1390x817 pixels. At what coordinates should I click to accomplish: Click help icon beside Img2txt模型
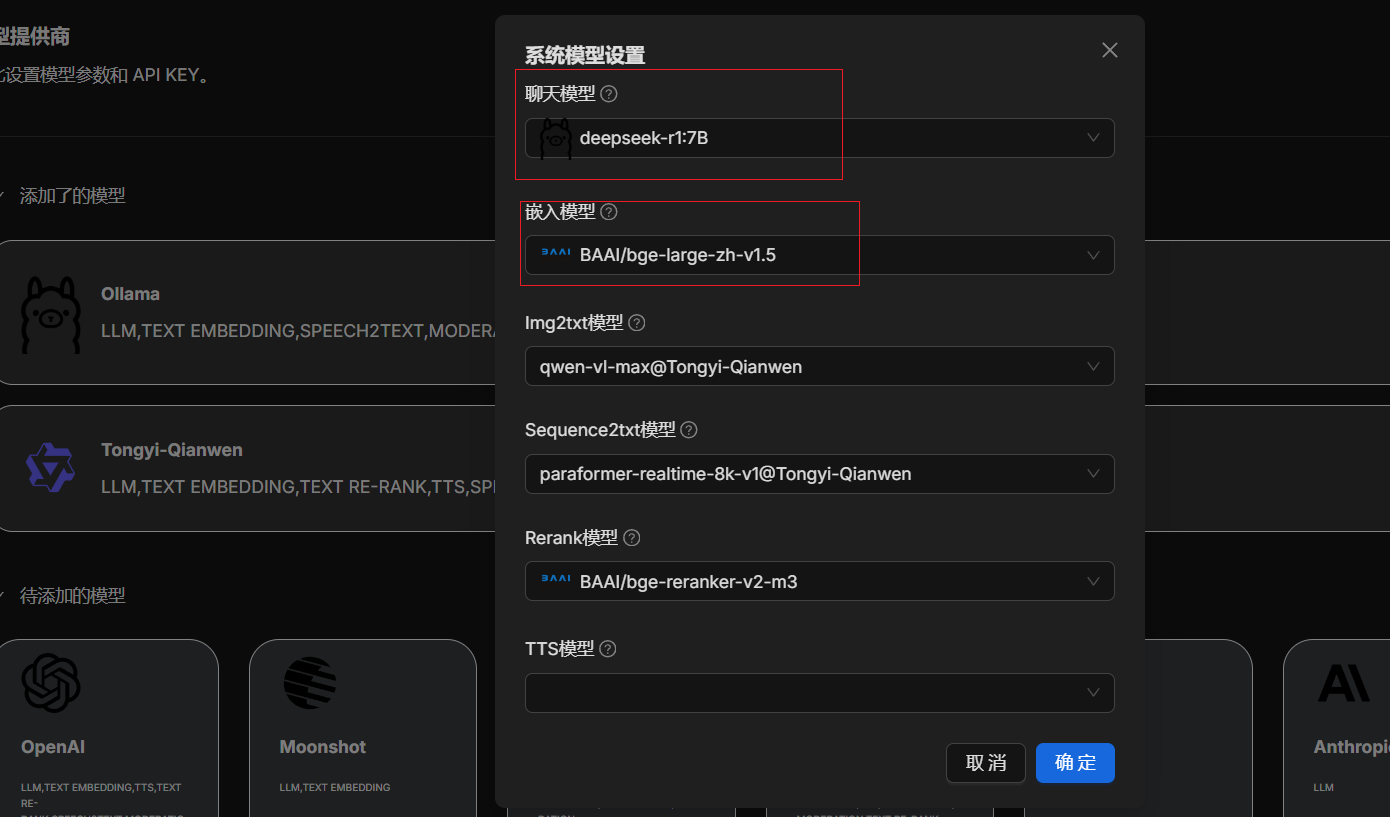(637, 323)
